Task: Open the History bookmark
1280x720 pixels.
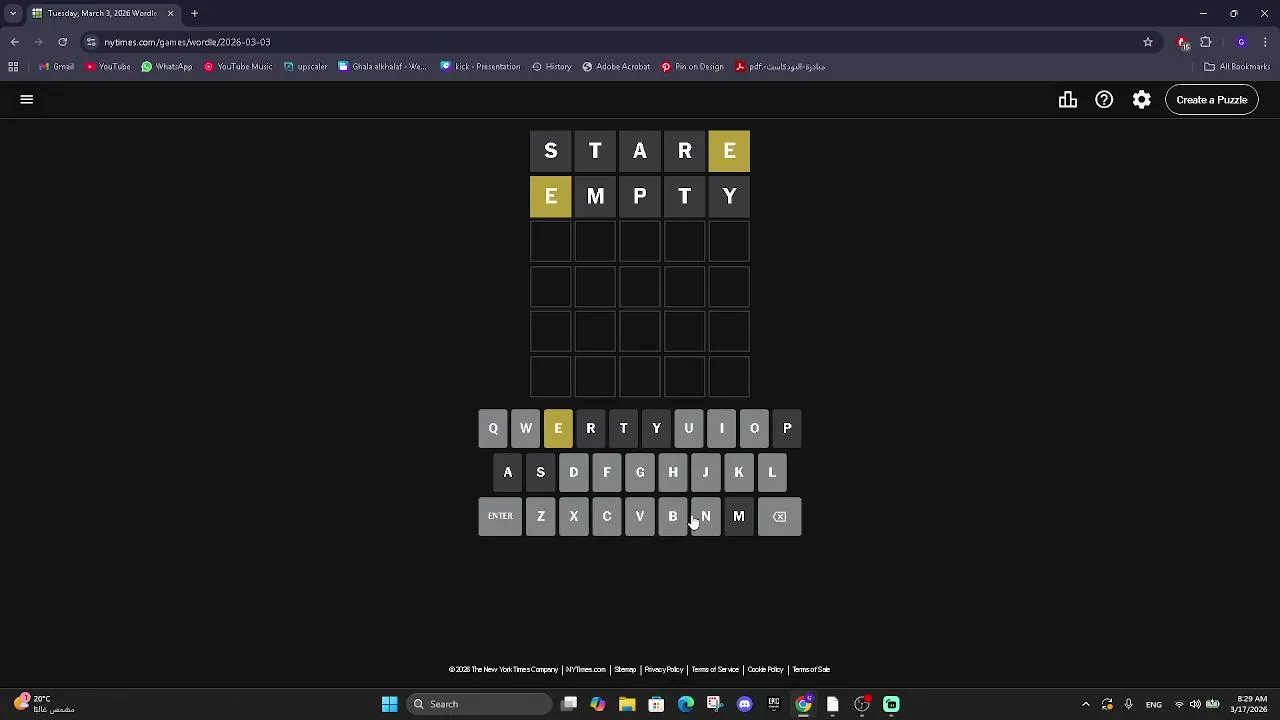Action: (552, 67)
